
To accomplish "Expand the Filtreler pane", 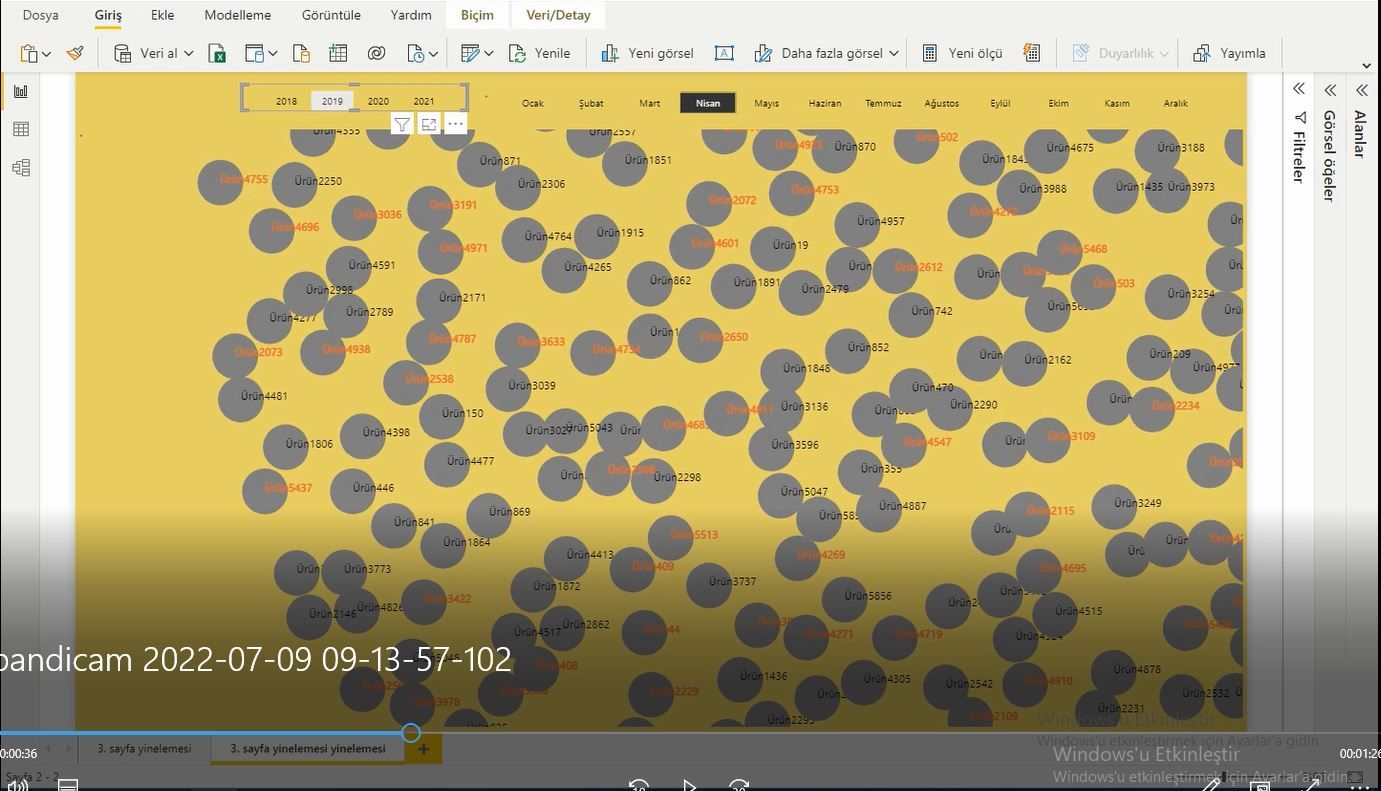I will (1299, 89).
